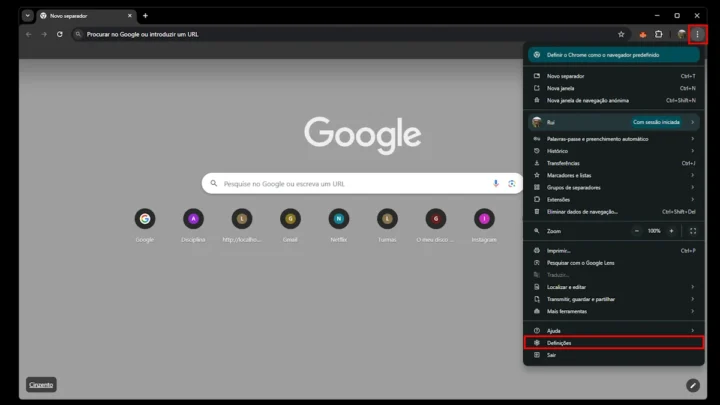The height and width of the screenshot is (405, 720).
Task: Click the Chrome three-dot menu icon
Action: coord(697,34)
